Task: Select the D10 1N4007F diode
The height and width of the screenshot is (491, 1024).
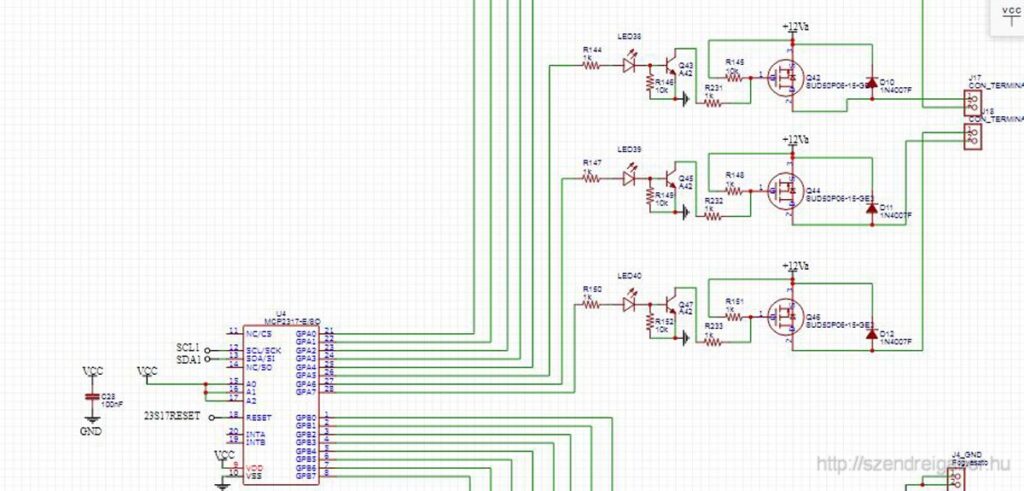Action: point(871,87)
